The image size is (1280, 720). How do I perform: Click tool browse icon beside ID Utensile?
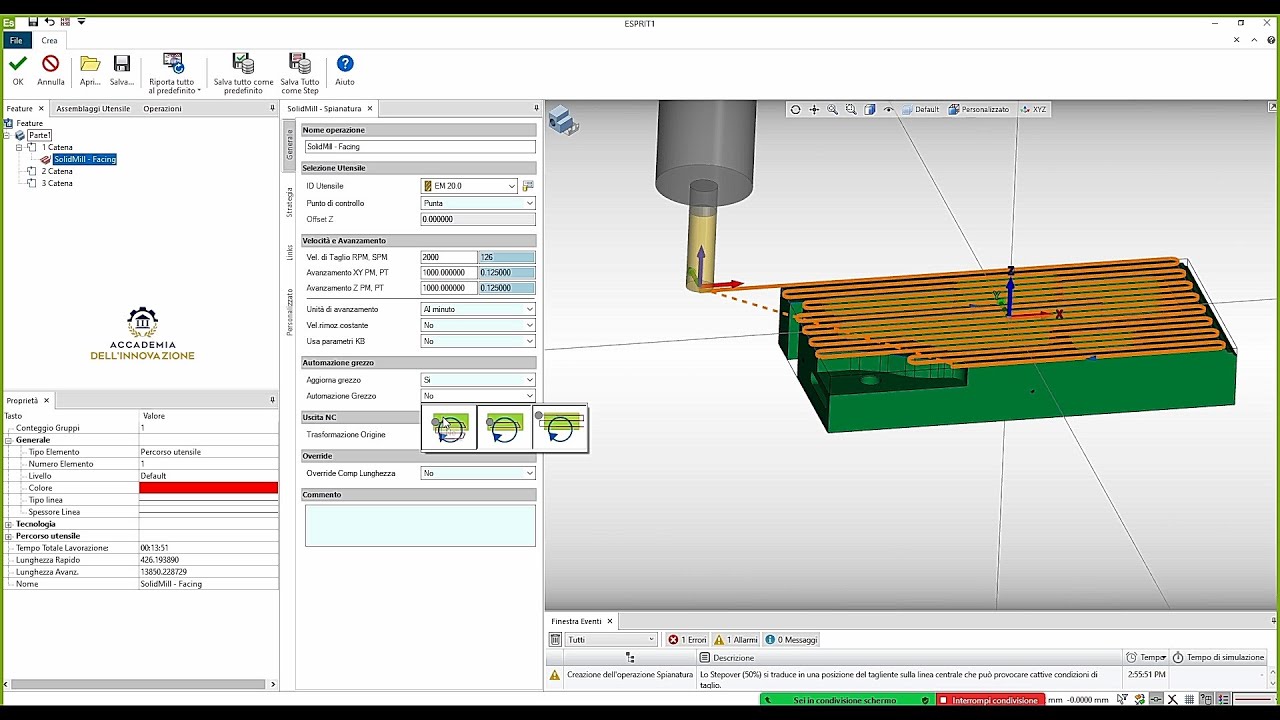528,186
